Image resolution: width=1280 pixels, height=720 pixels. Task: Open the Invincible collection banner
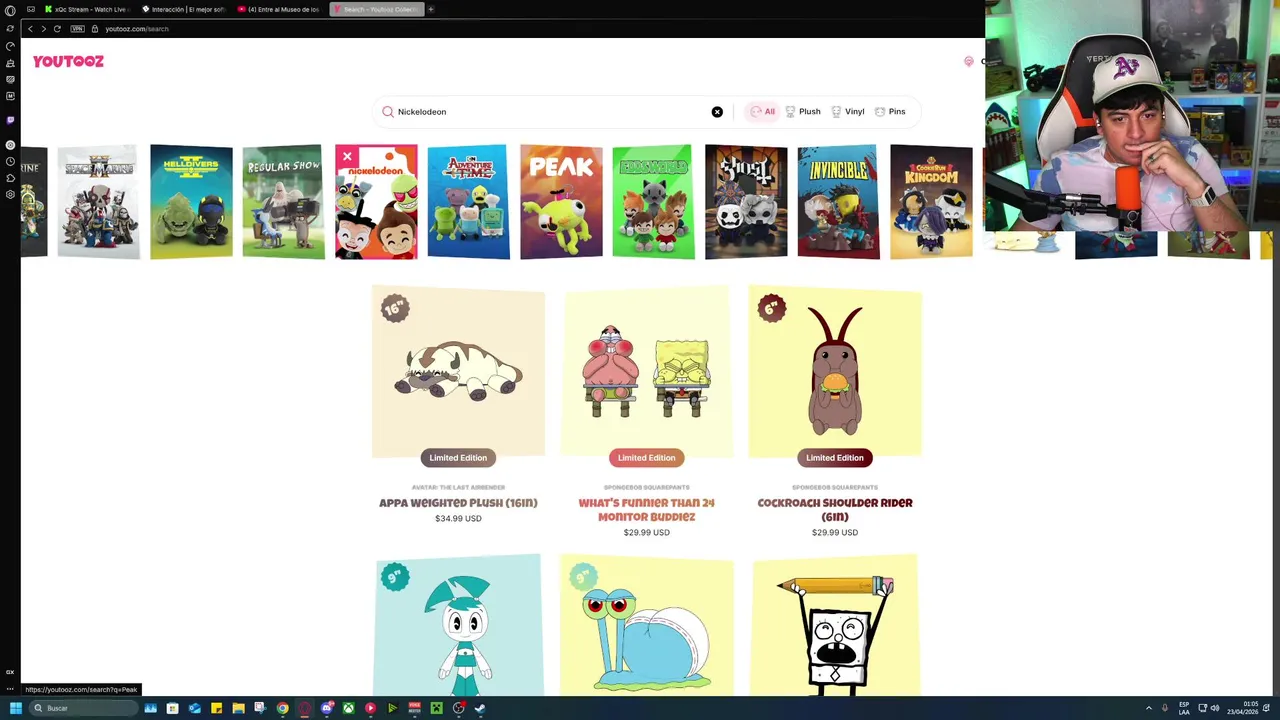pyautogui.click(x=838, y=202)
